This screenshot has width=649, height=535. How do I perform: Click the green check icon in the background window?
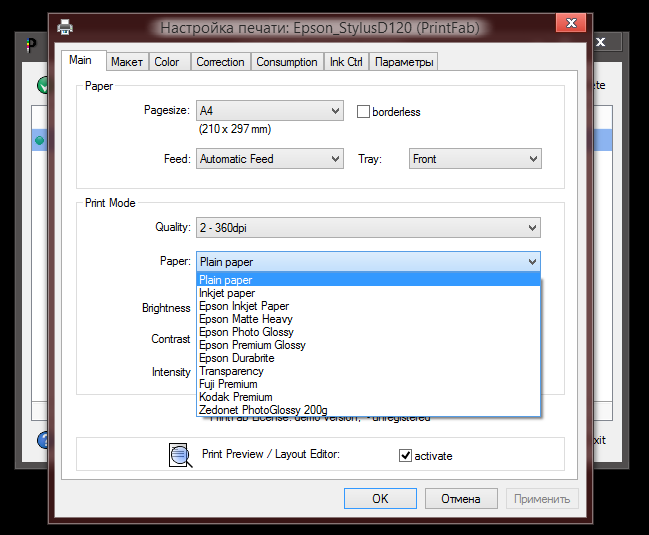(43, 85)
